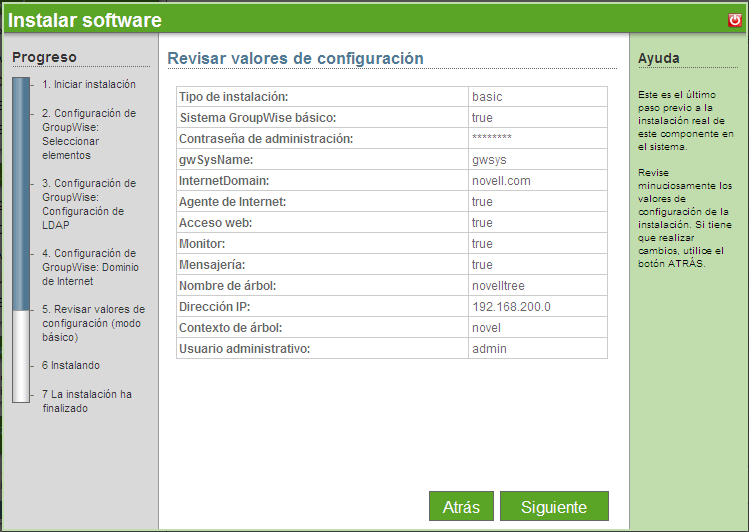The image size is (749, 532).
Task: Click the Dirección IP label
Action: [x=214, y=307]
